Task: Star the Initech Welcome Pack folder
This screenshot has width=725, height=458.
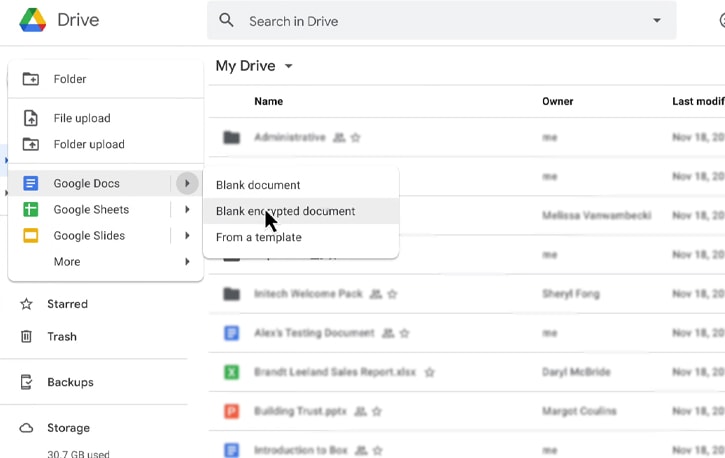Action: [392, 294]
